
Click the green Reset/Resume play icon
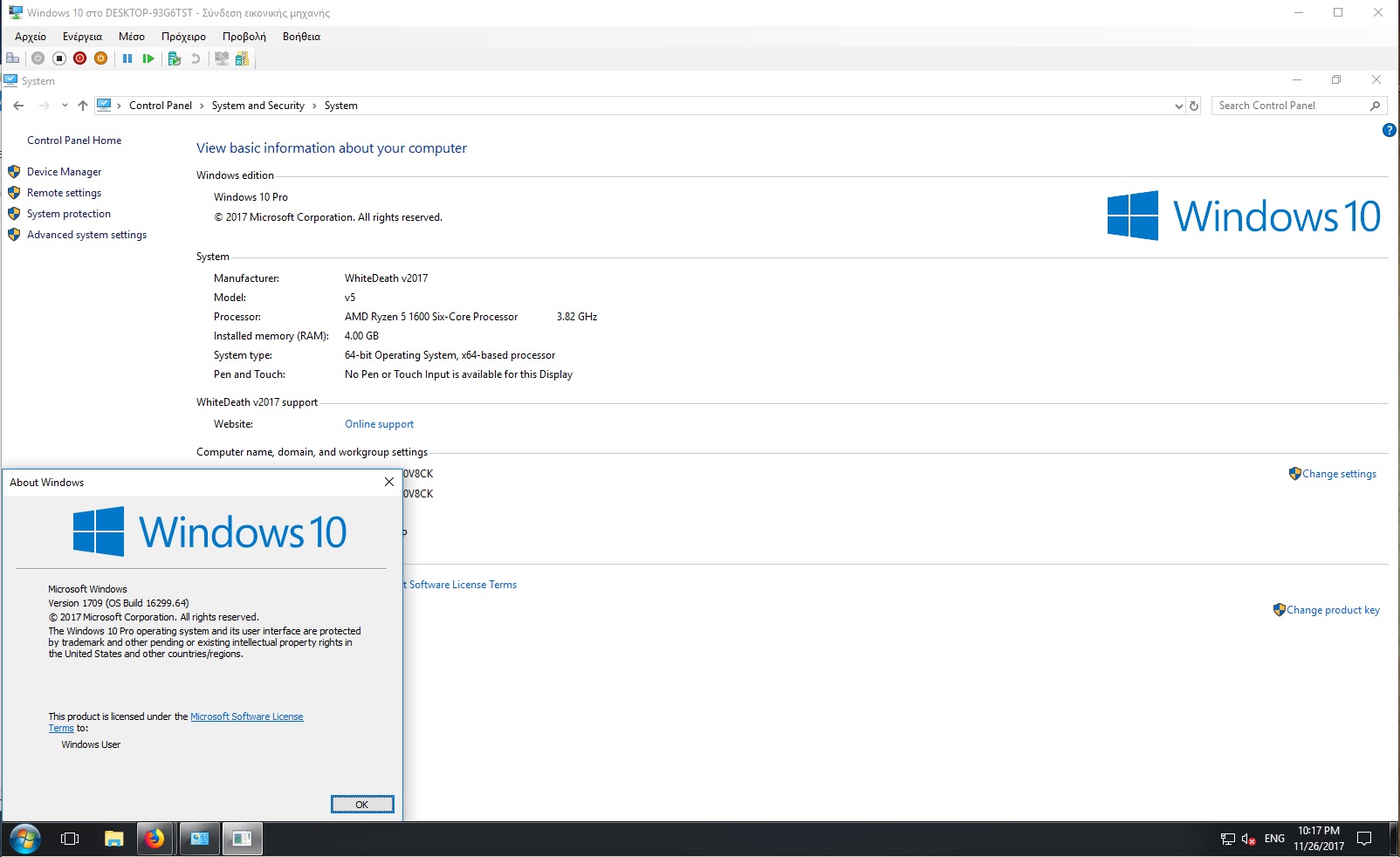point(148,58)
